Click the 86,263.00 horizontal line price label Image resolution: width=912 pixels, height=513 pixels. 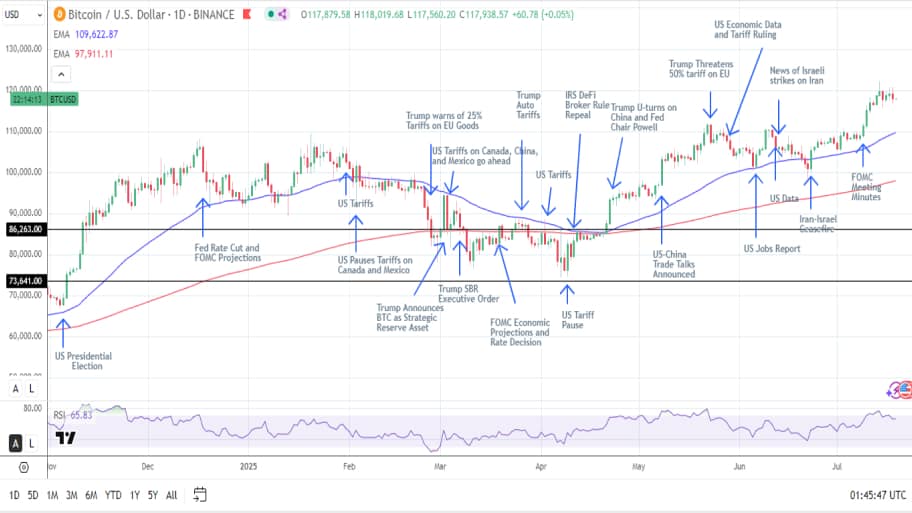coord(26,229)
